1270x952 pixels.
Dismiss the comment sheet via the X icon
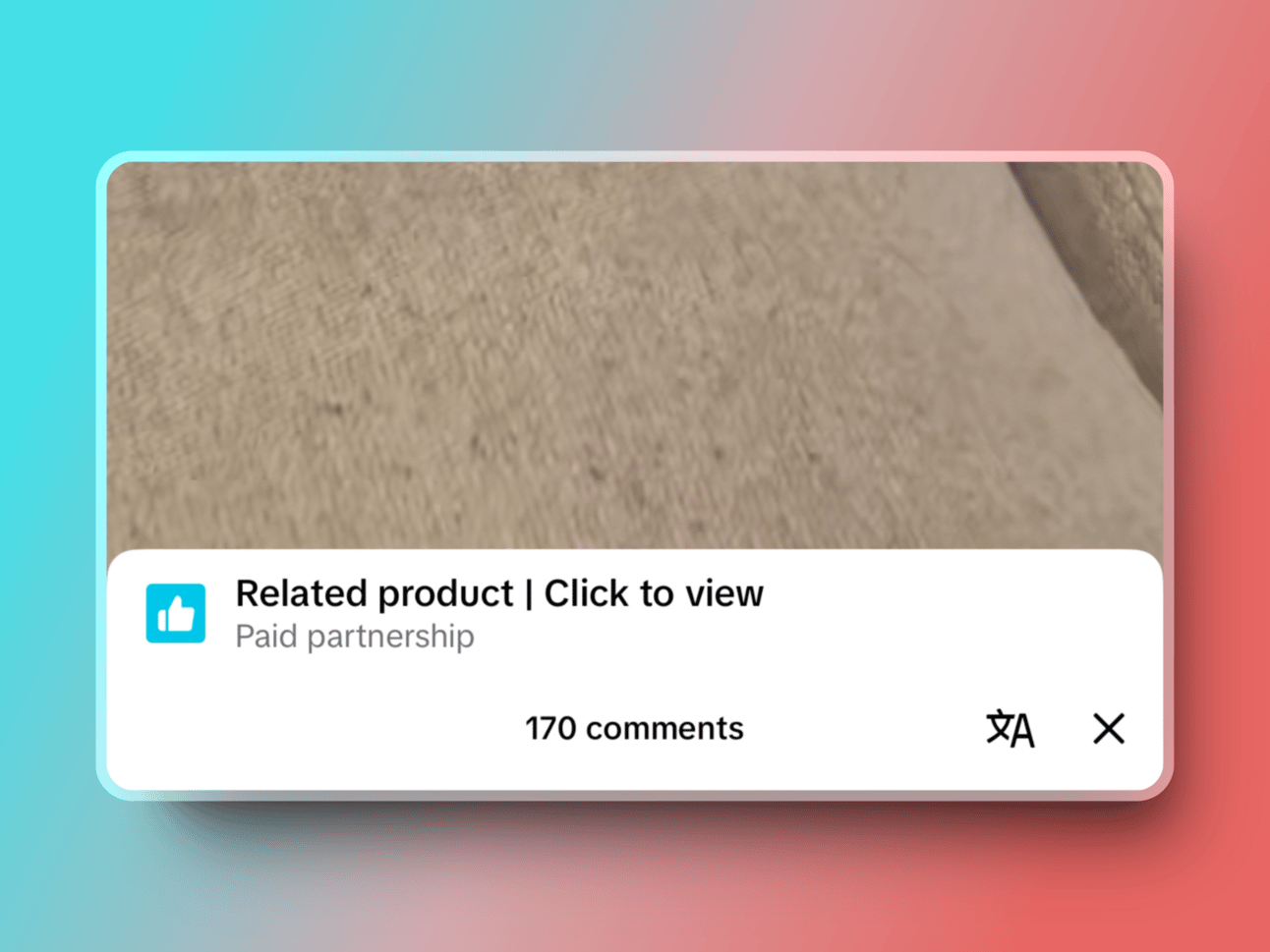[1109, 729]
